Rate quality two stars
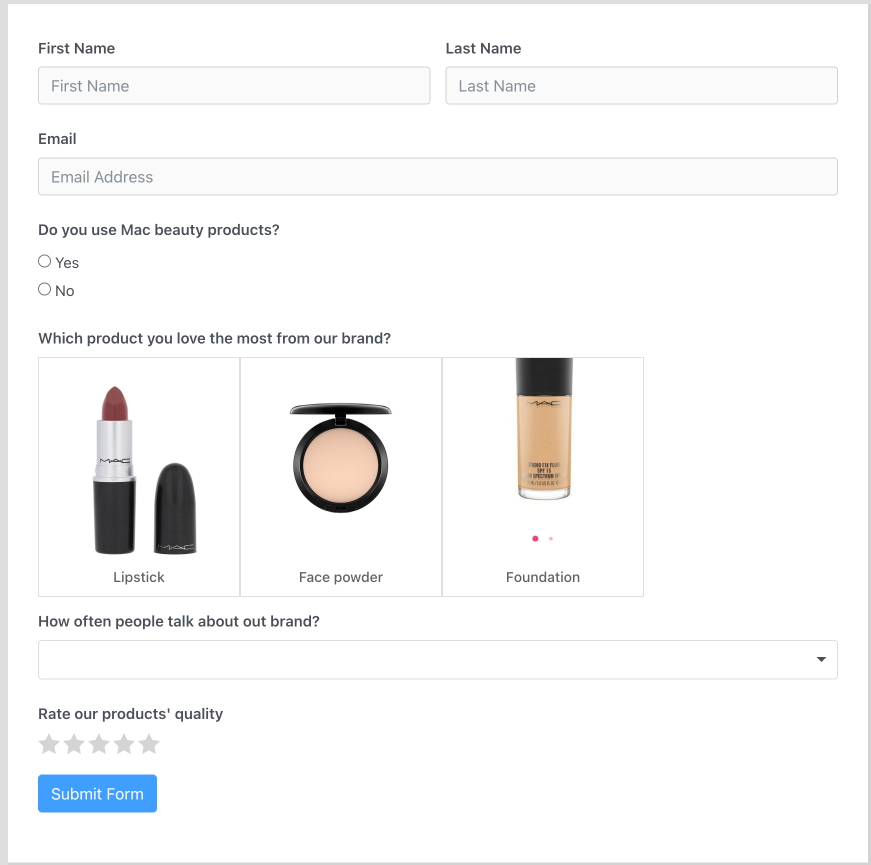This screenshot has width=871, height=865. click(x=74, y=744)
